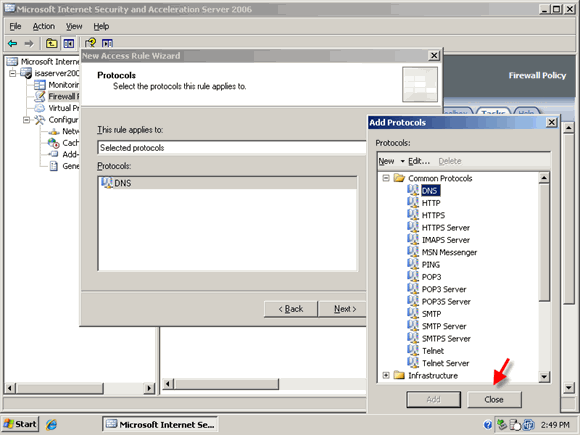The height and width of the screenshot is (435, 580).
Task: Click the Monitoring node icon
Action: (x=40, y=85)
